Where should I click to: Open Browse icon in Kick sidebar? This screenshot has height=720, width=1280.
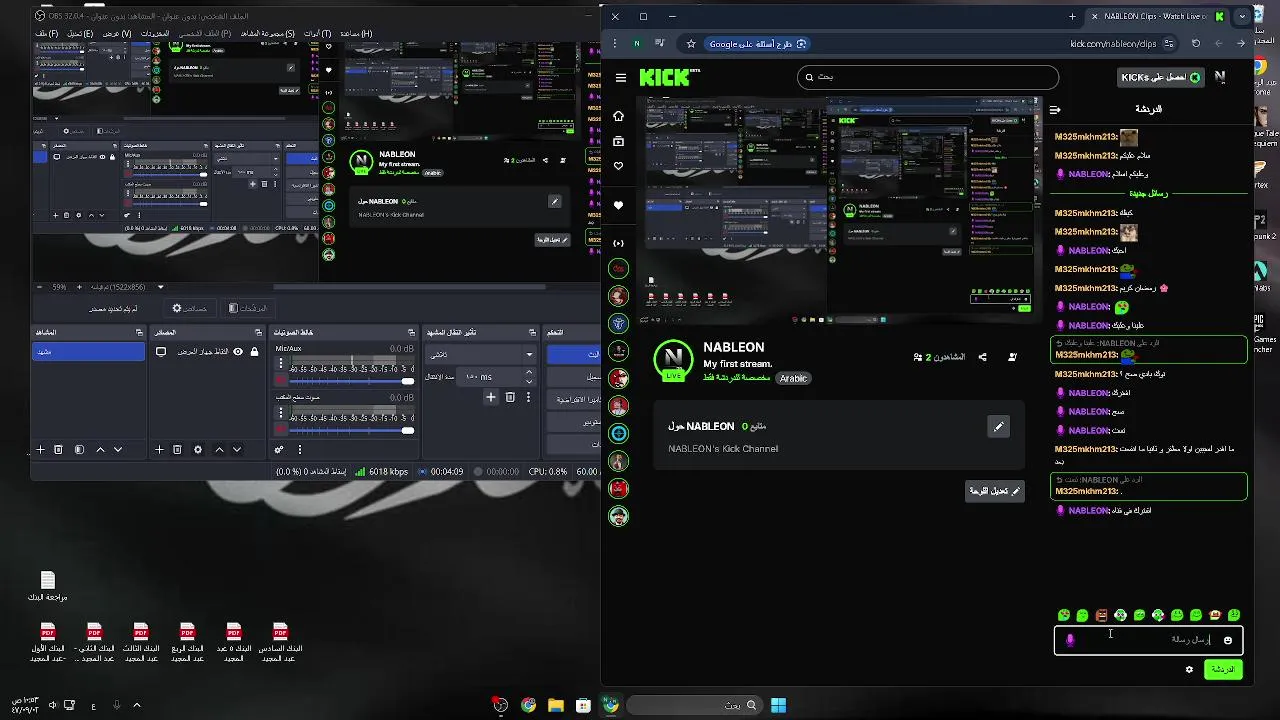coord(618,141)
